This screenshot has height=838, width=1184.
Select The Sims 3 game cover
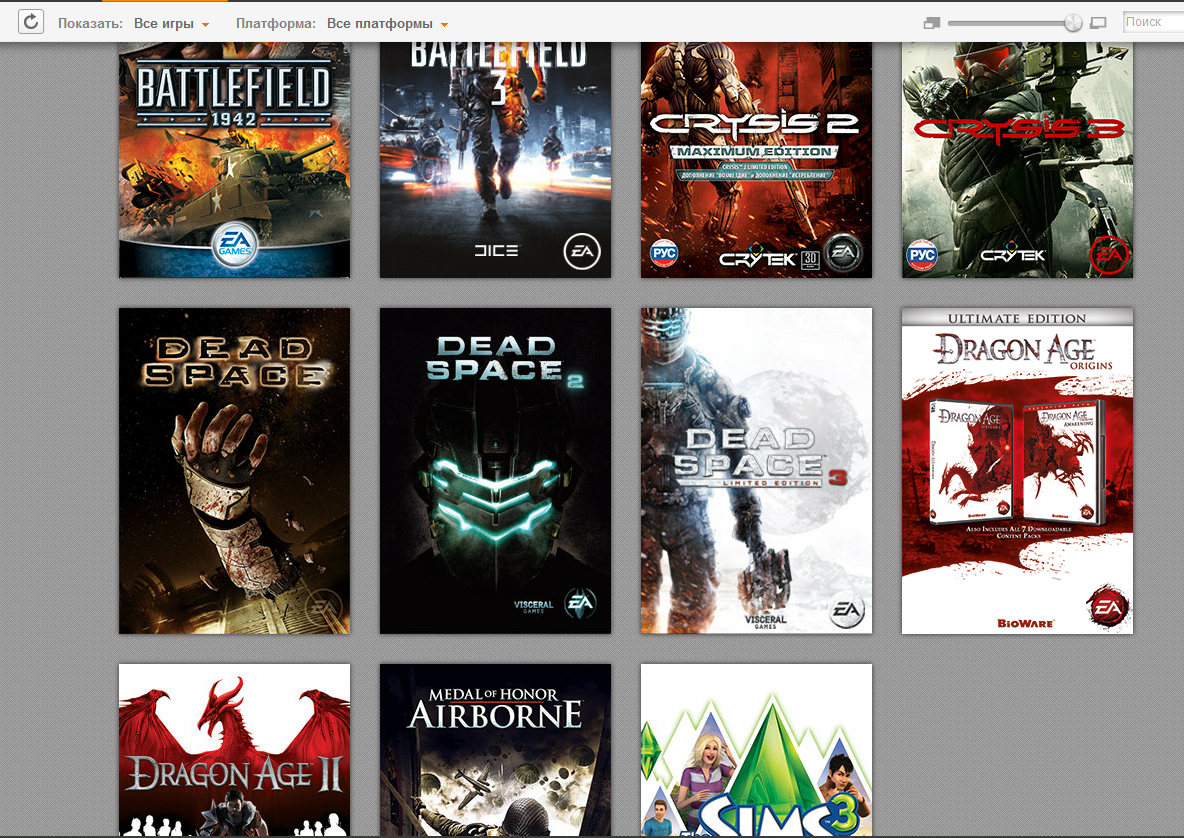coord(756,750)
